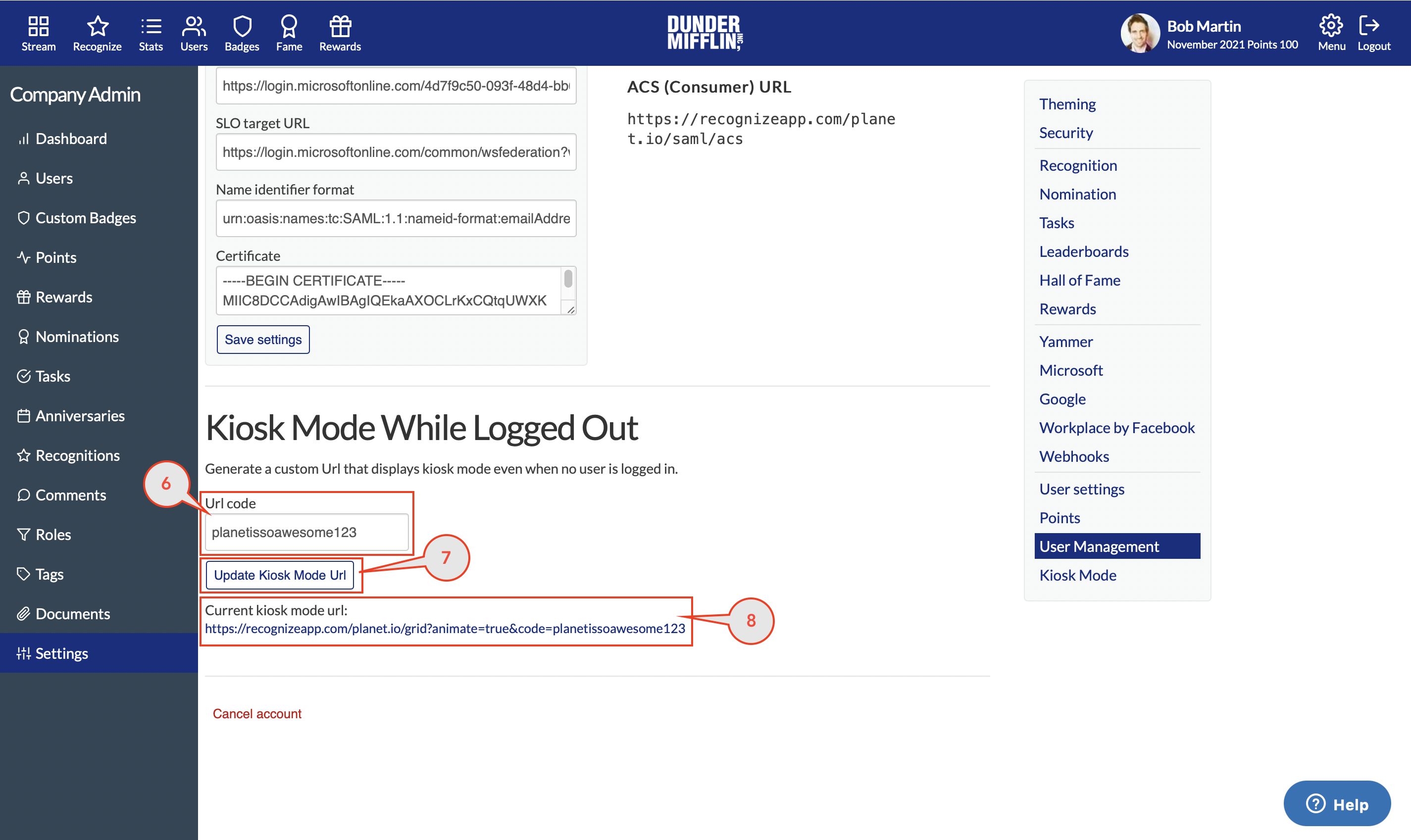Screen dimensions: 1411x840
Task: Open the Help chat bubble
Action: tap(1337, 804)
